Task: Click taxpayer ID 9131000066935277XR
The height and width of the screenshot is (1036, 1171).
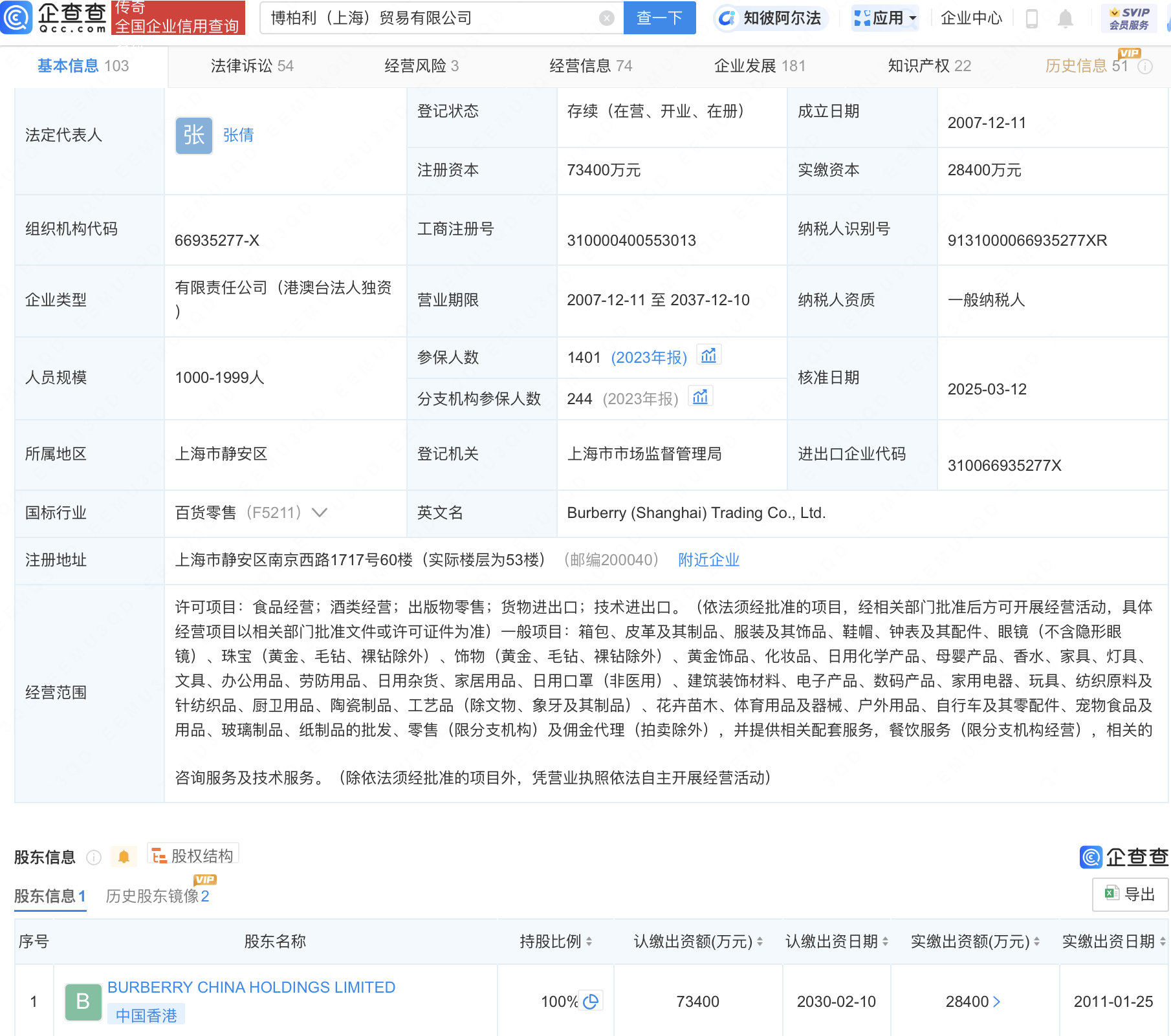Action: click(1027, 241)
